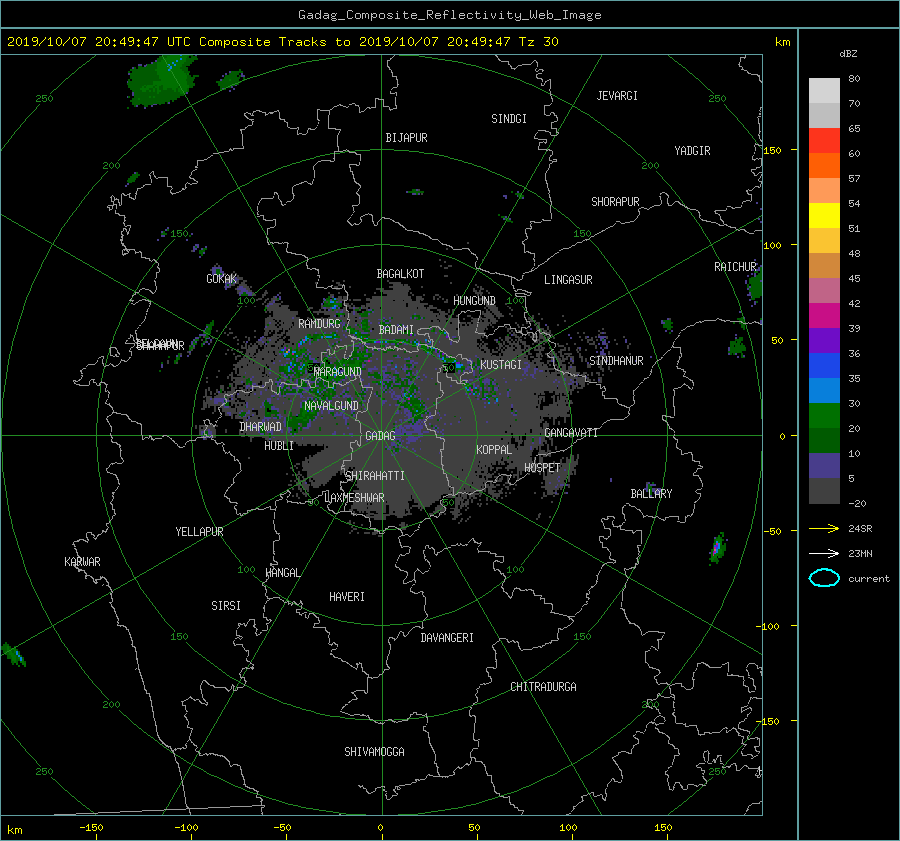900x841 pixels.
Task: Click the GANGAVATI city label
Action: (571, 433)
